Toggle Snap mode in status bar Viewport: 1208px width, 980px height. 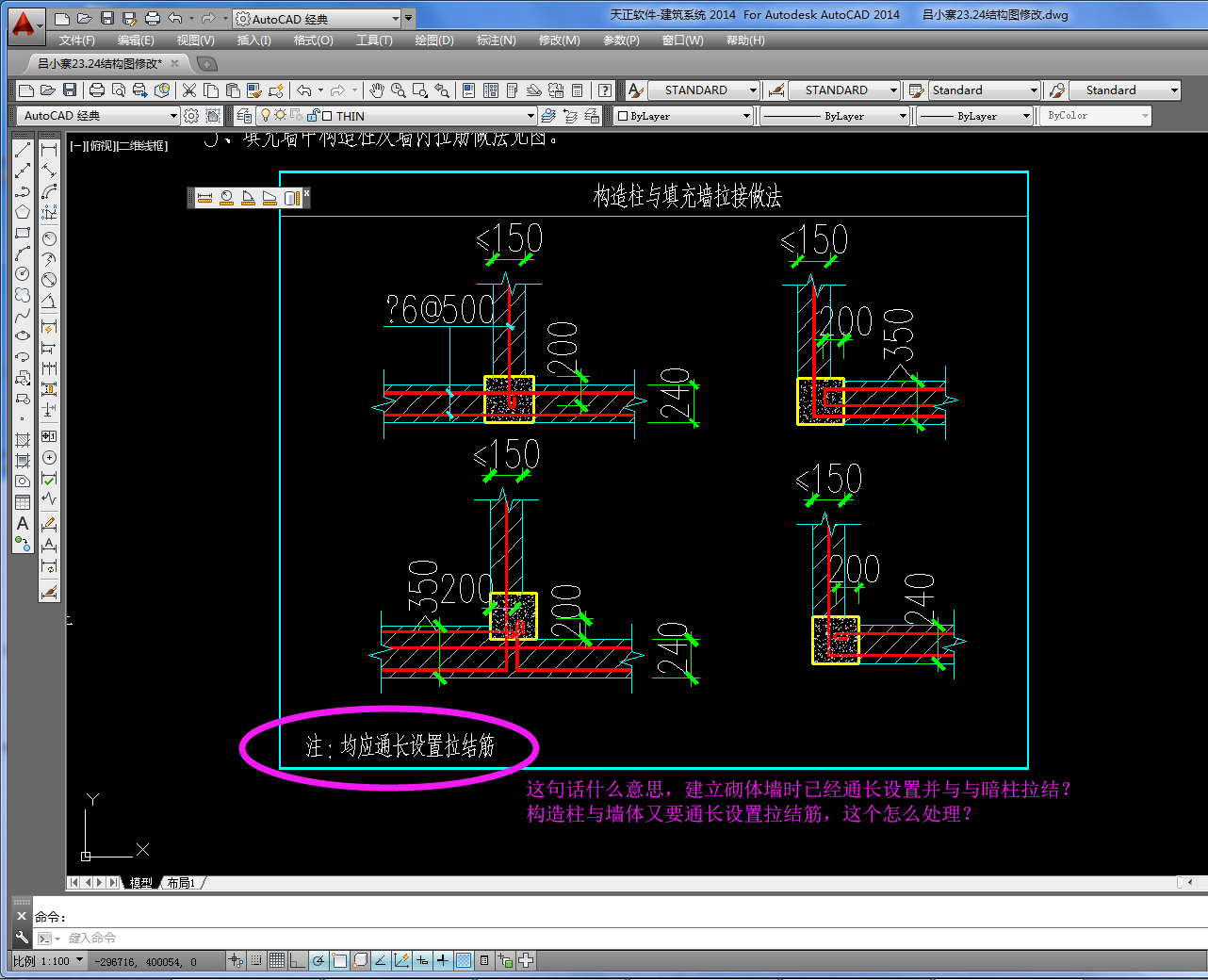coord(256,961)
